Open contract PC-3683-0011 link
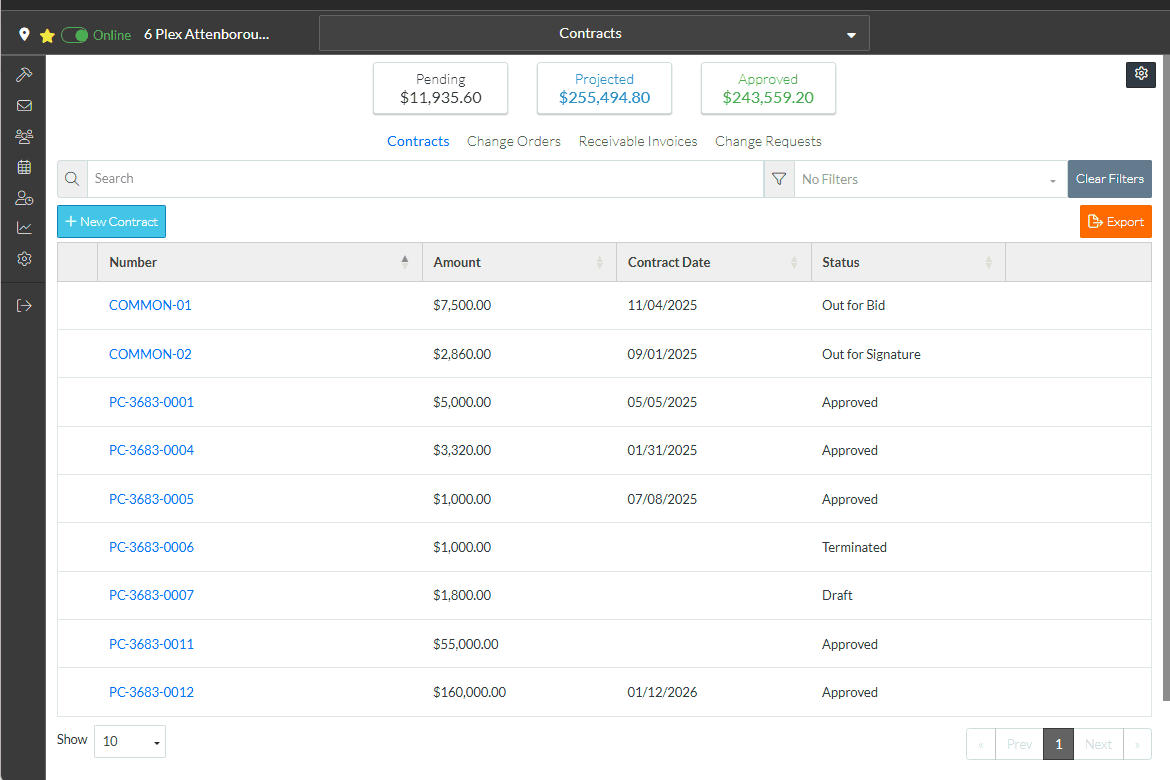 tap(151, 644)
